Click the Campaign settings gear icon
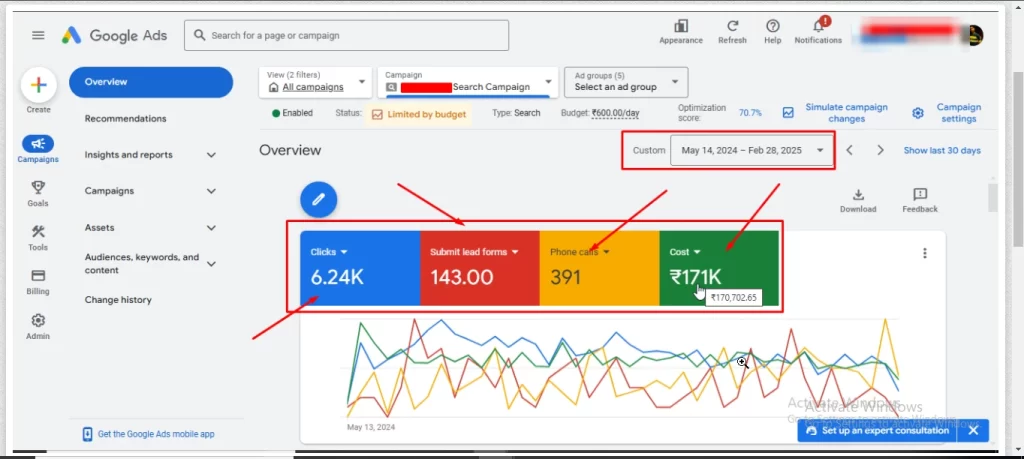1024x459 pixels. [918, 113]
